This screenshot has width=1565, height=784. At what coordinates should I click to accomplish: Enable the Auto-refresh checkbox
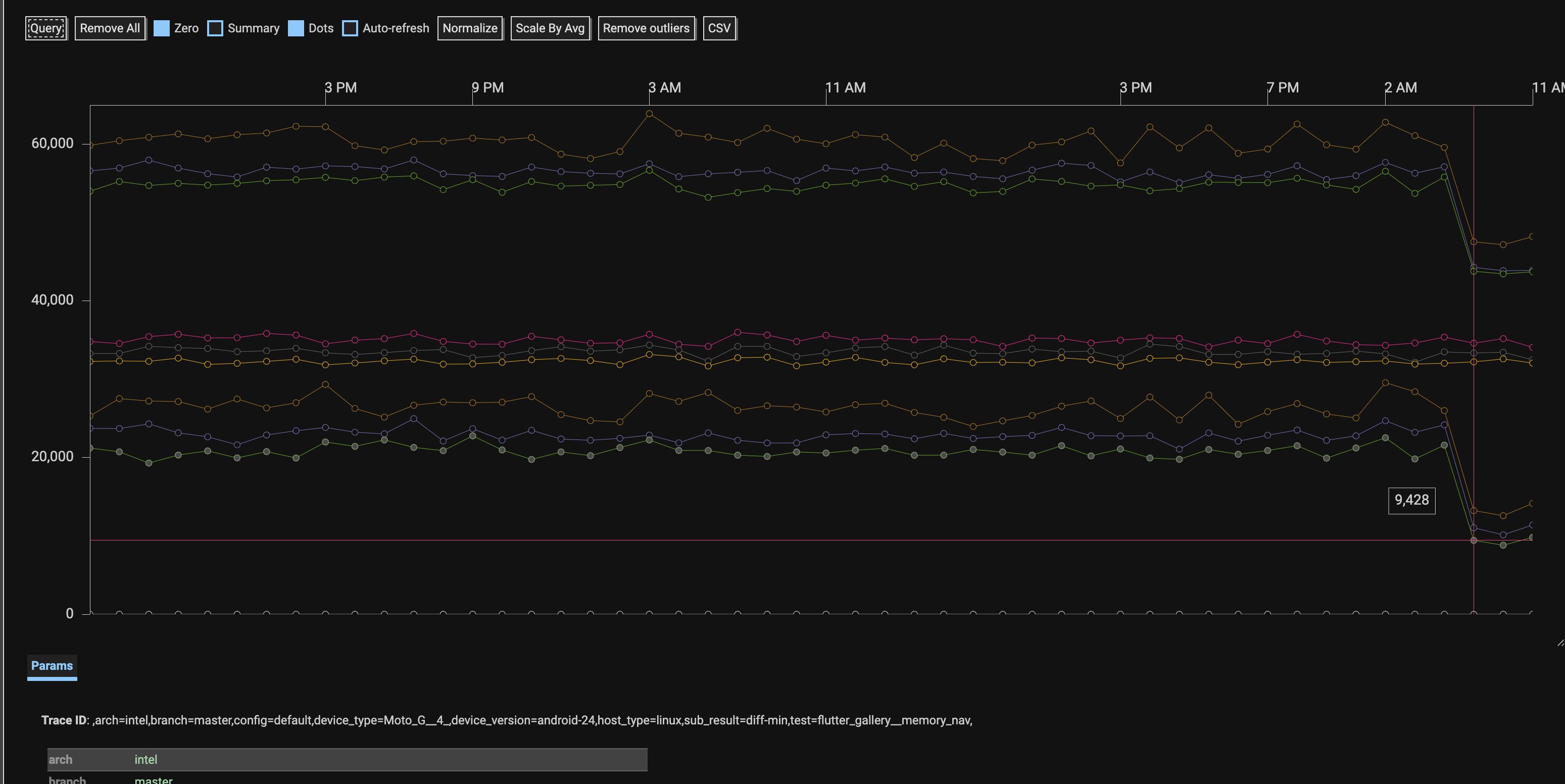coord(350,28)
